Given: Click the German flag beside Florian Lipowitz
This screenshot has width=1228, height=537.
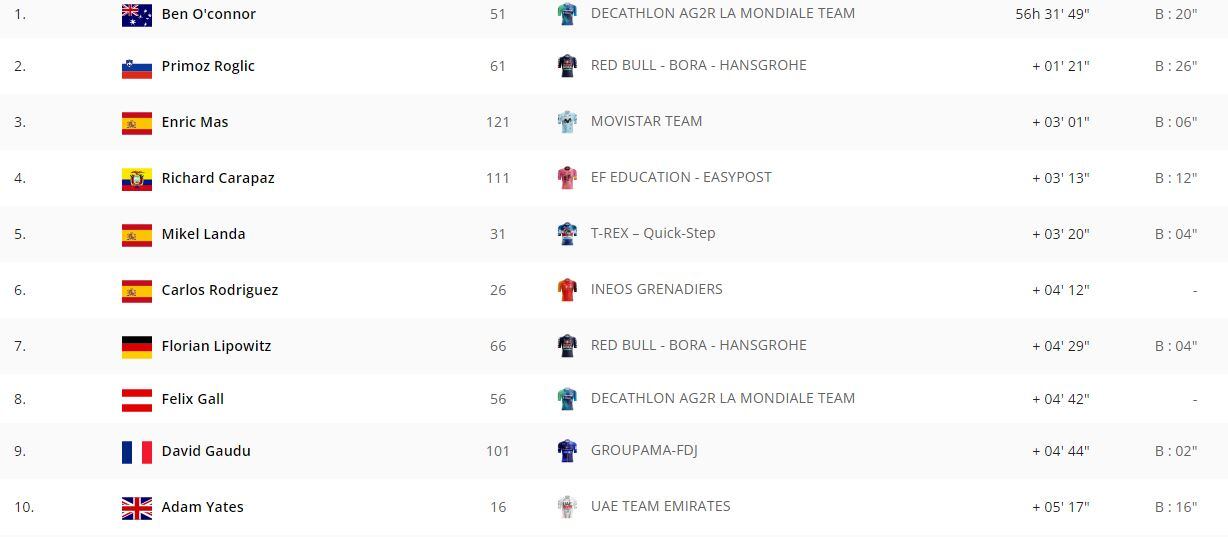Looking at the screenshot, I should 137,347.
